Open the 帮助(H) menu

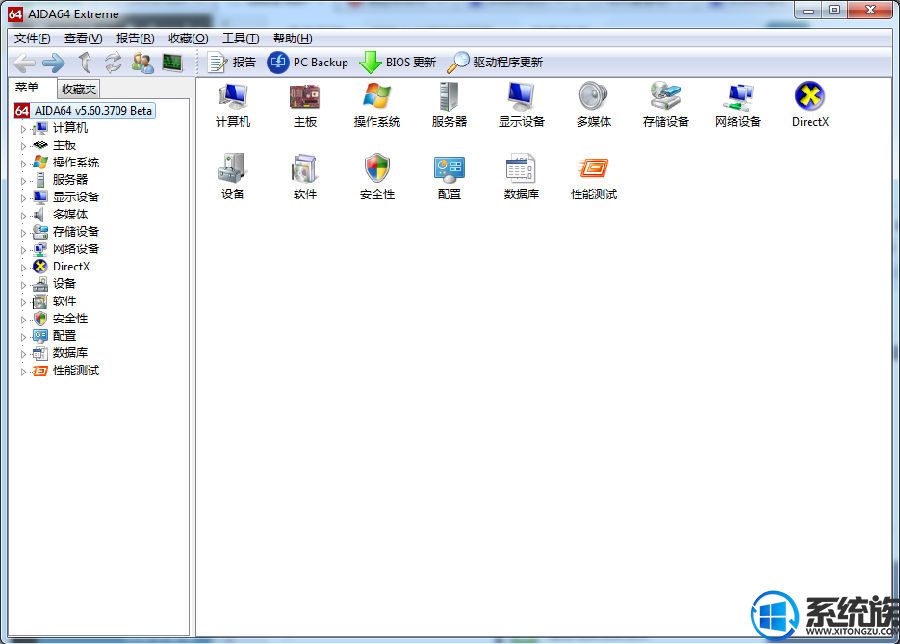(x=293, y=38)
